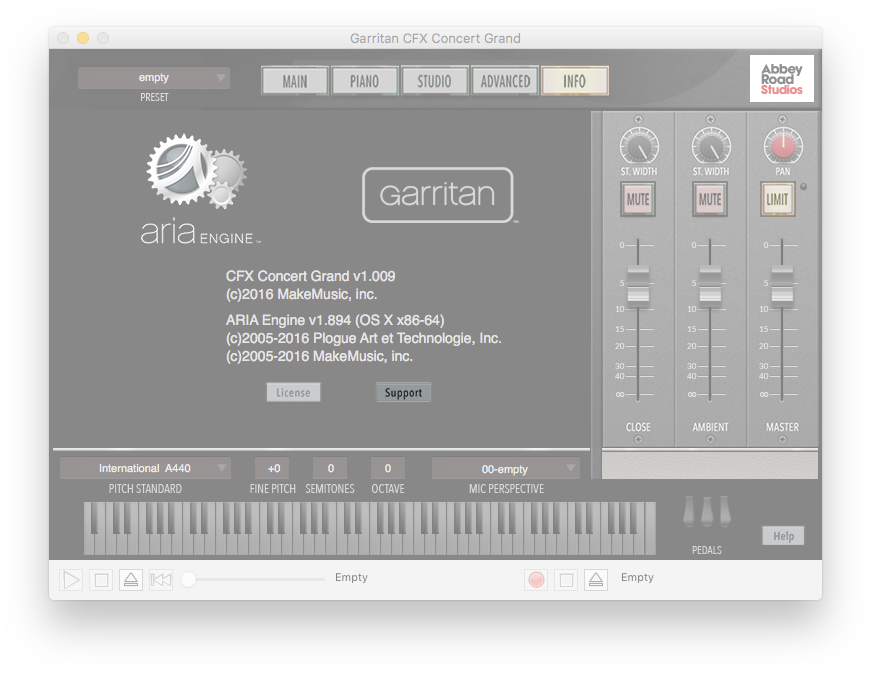Image resolution: width=870 pixels, height=674 pixels.
Task: Click the CFX Concert Grand v1.009 text
Action: [x=310, y=276]
